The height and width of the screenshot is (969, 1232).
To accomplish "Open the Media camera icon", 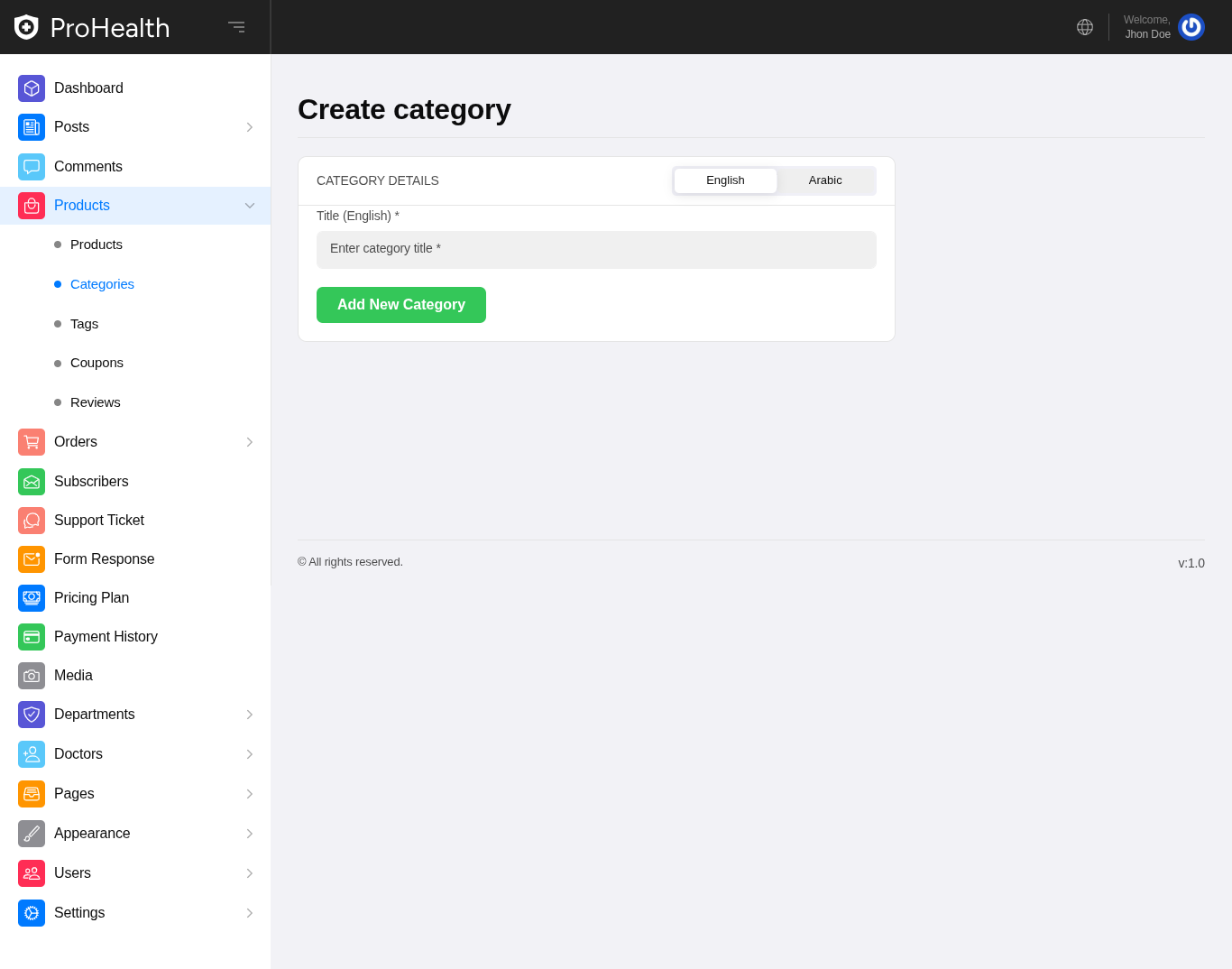I will tap(32, 676).
